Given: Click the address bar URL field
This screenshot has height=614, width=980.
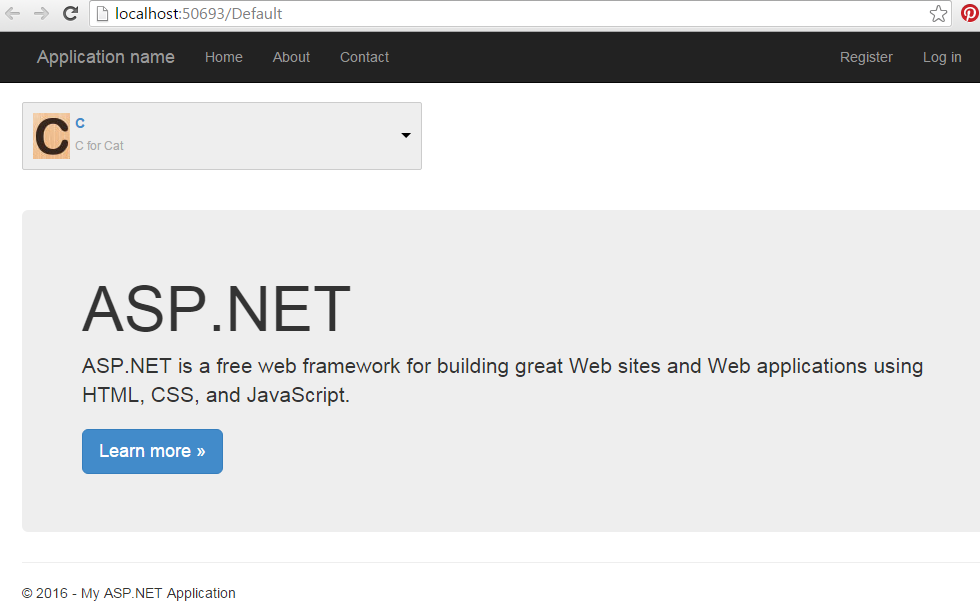Looking at the screenshot, I should click(x=520, y=14).
